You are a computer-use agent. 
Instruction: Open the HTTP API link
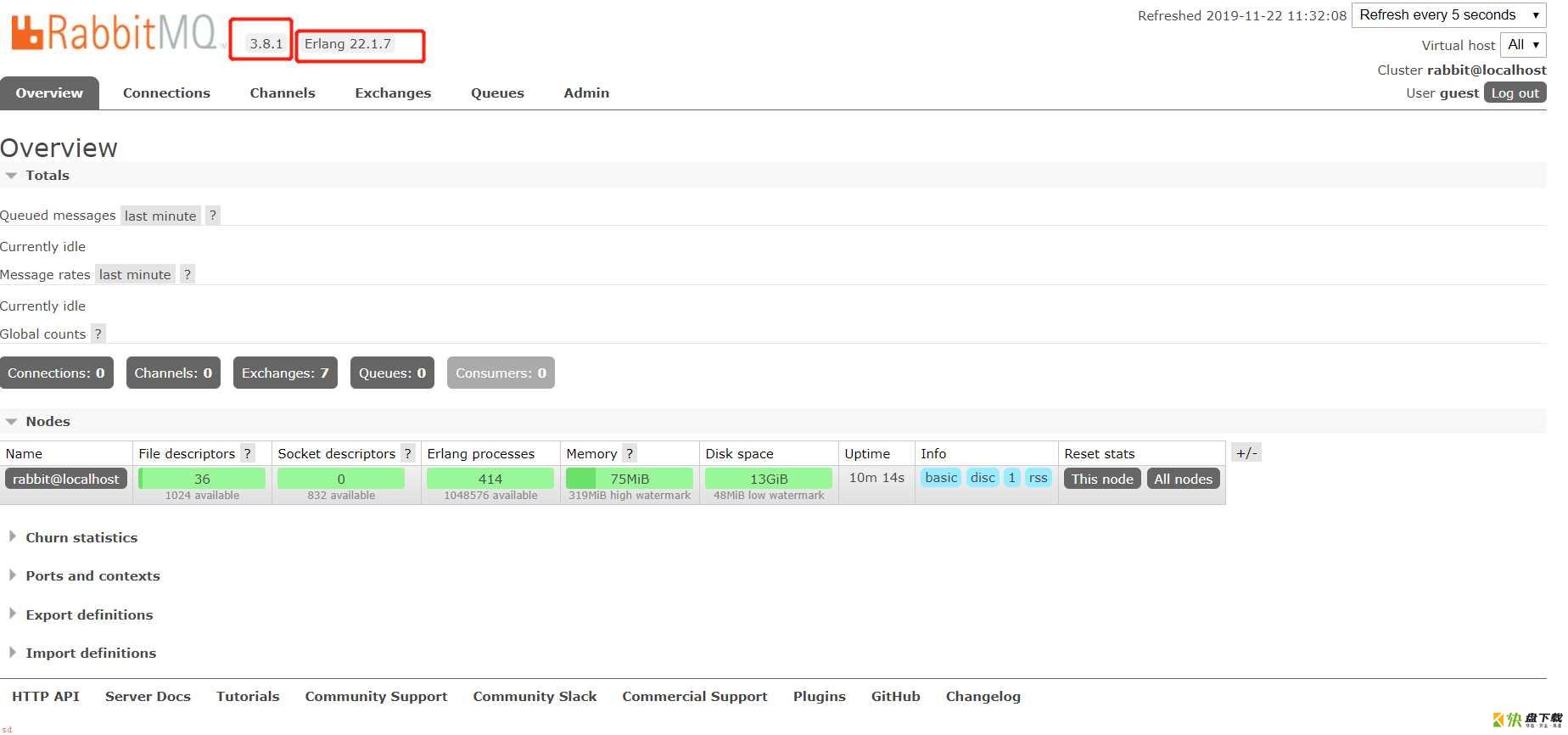point(46,696)
